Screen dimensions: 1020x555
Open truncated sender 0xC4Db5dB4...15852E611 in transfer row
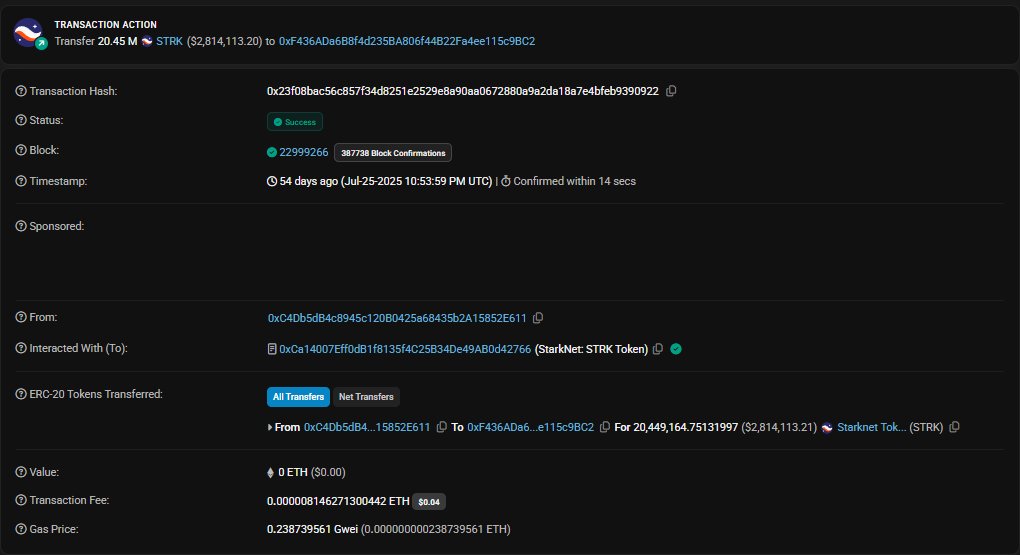tap(367, 427)
